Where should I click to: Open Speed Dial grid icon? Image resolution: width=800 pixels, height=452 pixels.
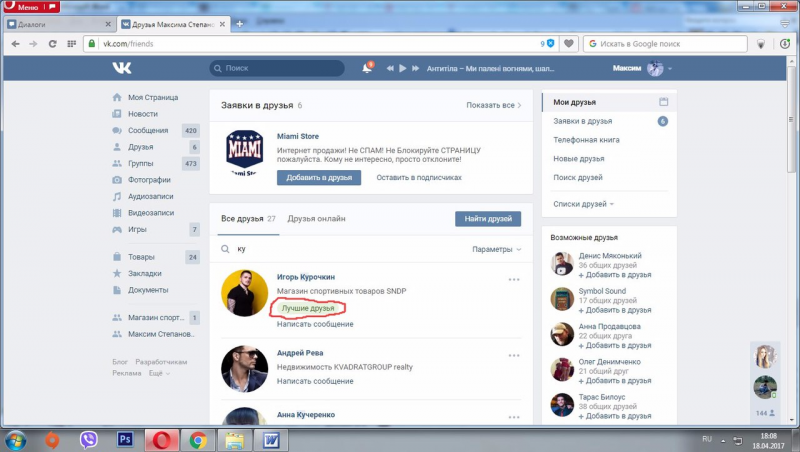[x=71, y=44]
